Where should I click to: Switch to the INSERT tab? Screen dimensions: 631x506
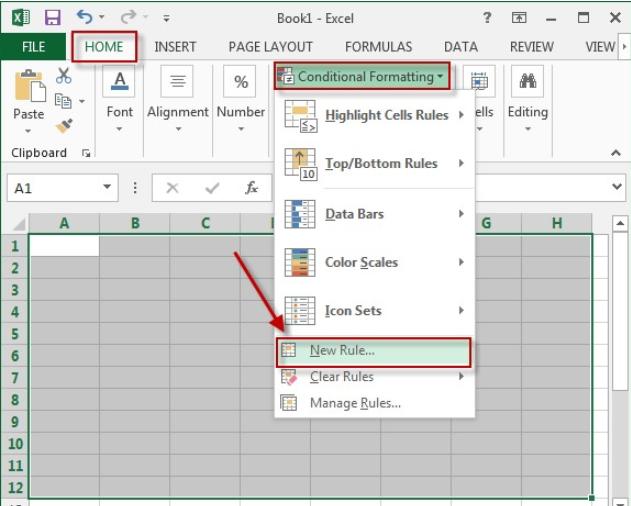pyautogui.click(x=175, y=47)
